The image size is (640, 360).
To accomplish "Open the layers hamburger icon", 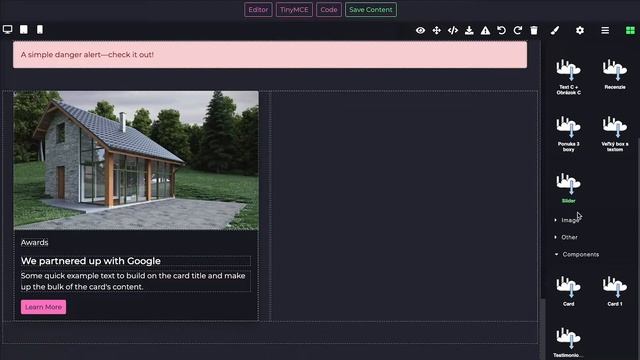I will pyautogui.click(x=605, y=30).
